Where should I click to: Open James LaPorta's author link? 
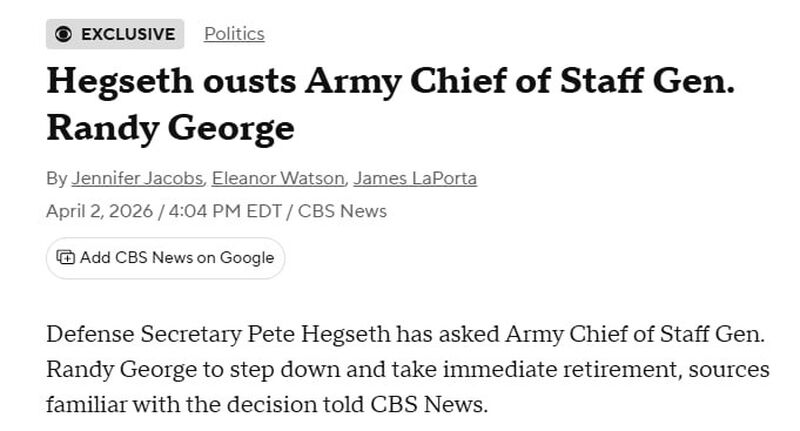click(x=415, y=179)
